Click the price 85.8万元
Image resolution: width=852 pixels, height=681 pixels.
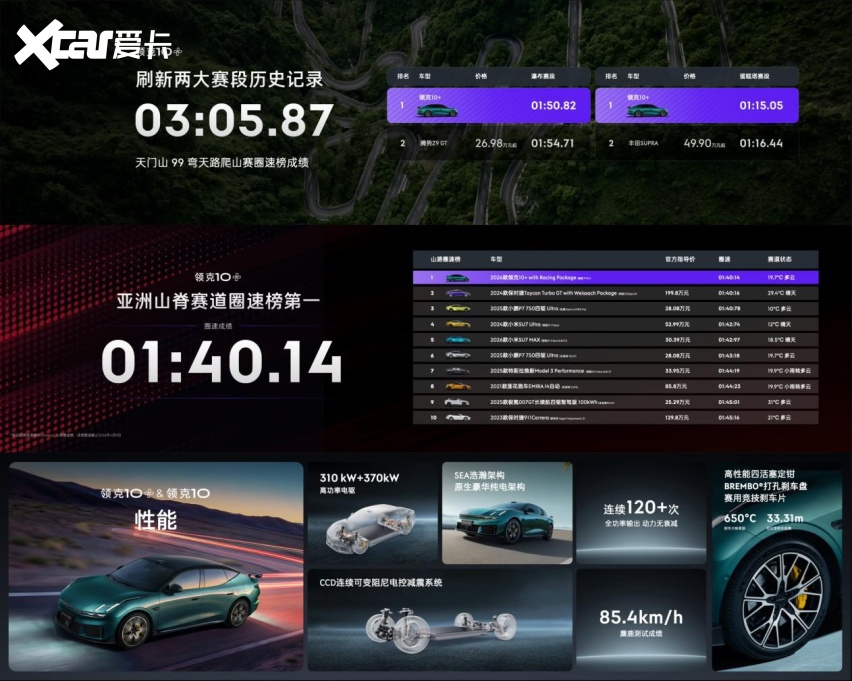click(x=675, y=386)
